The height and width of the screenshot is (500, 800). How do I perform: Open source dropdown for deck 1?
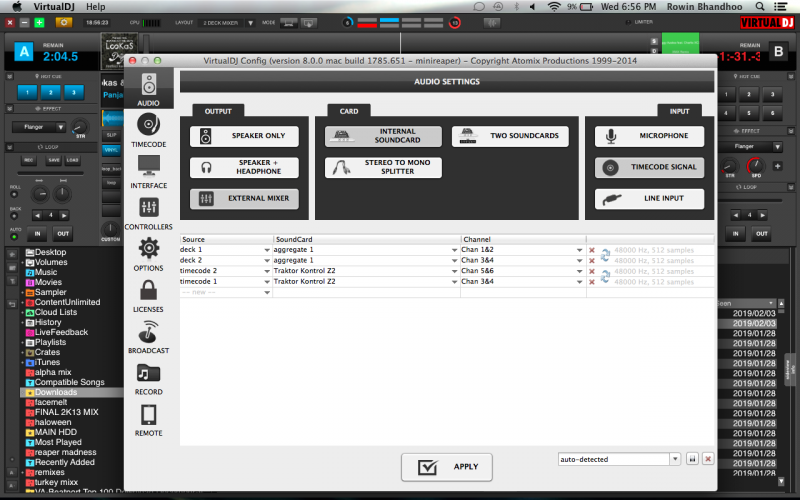pos(267,250)
